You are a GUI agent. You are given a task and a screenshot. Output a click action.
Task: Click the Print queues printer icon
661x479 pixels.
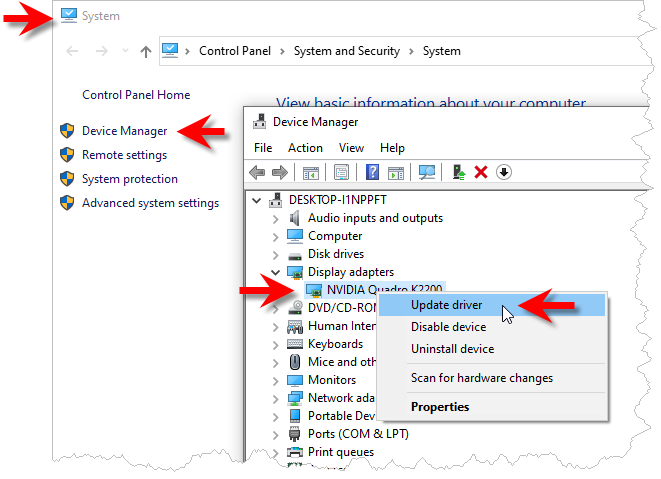coord(295,452)
